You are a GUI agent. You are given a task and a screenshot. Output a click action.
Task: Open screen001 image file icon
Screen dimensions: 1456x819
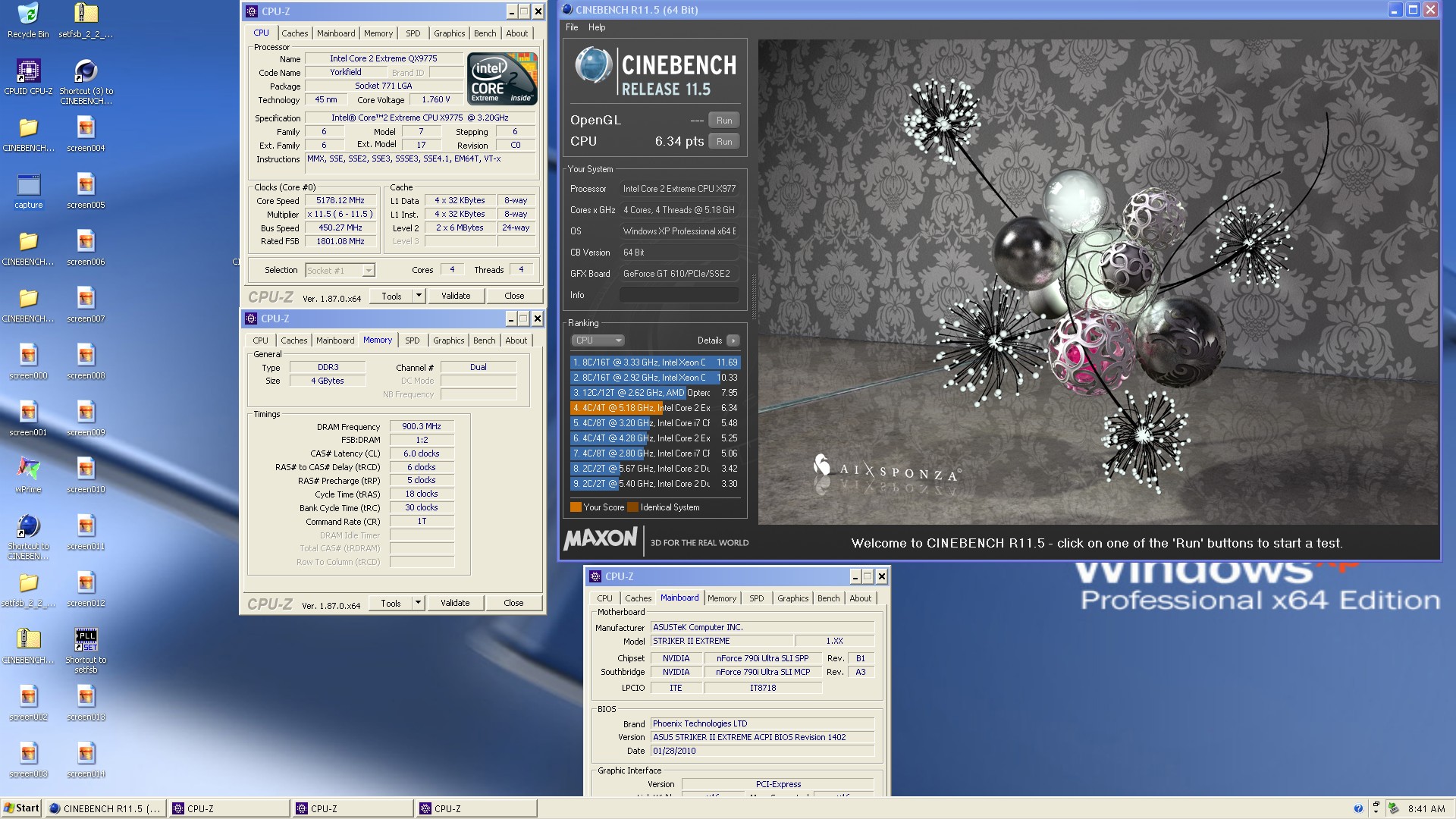[28, 419]
